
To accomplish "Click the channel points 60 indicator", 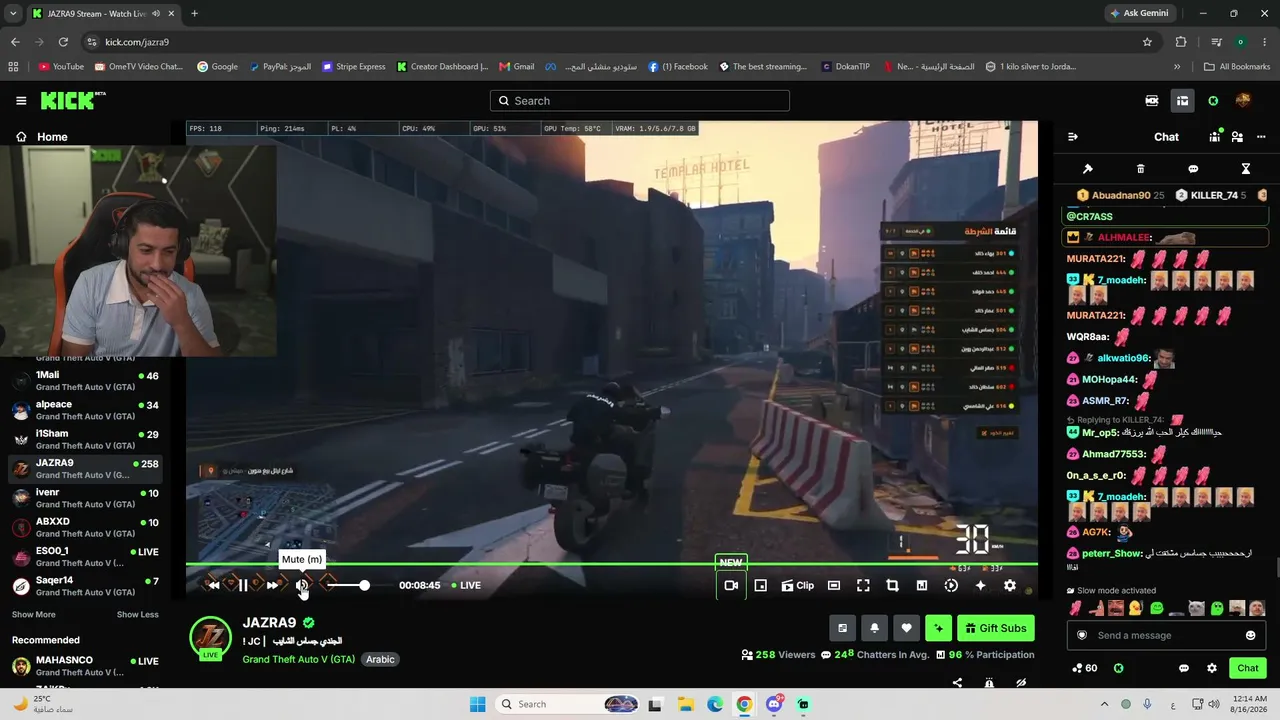I will 1084,668.
